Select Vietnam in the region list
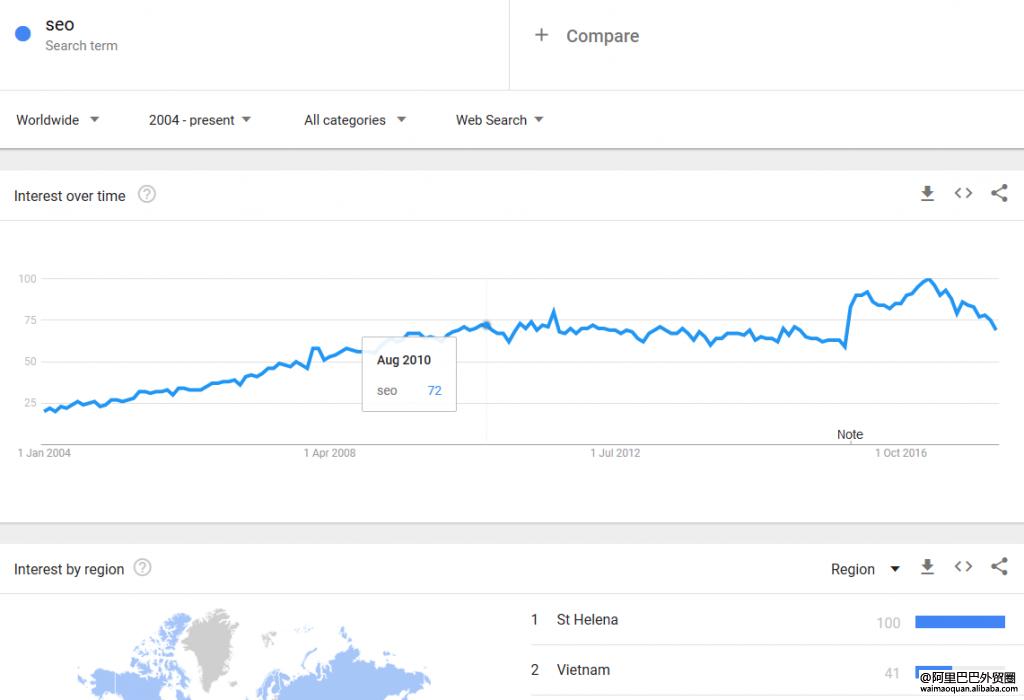The width and height of the screenshot is (1024, 700). point(583,670)
